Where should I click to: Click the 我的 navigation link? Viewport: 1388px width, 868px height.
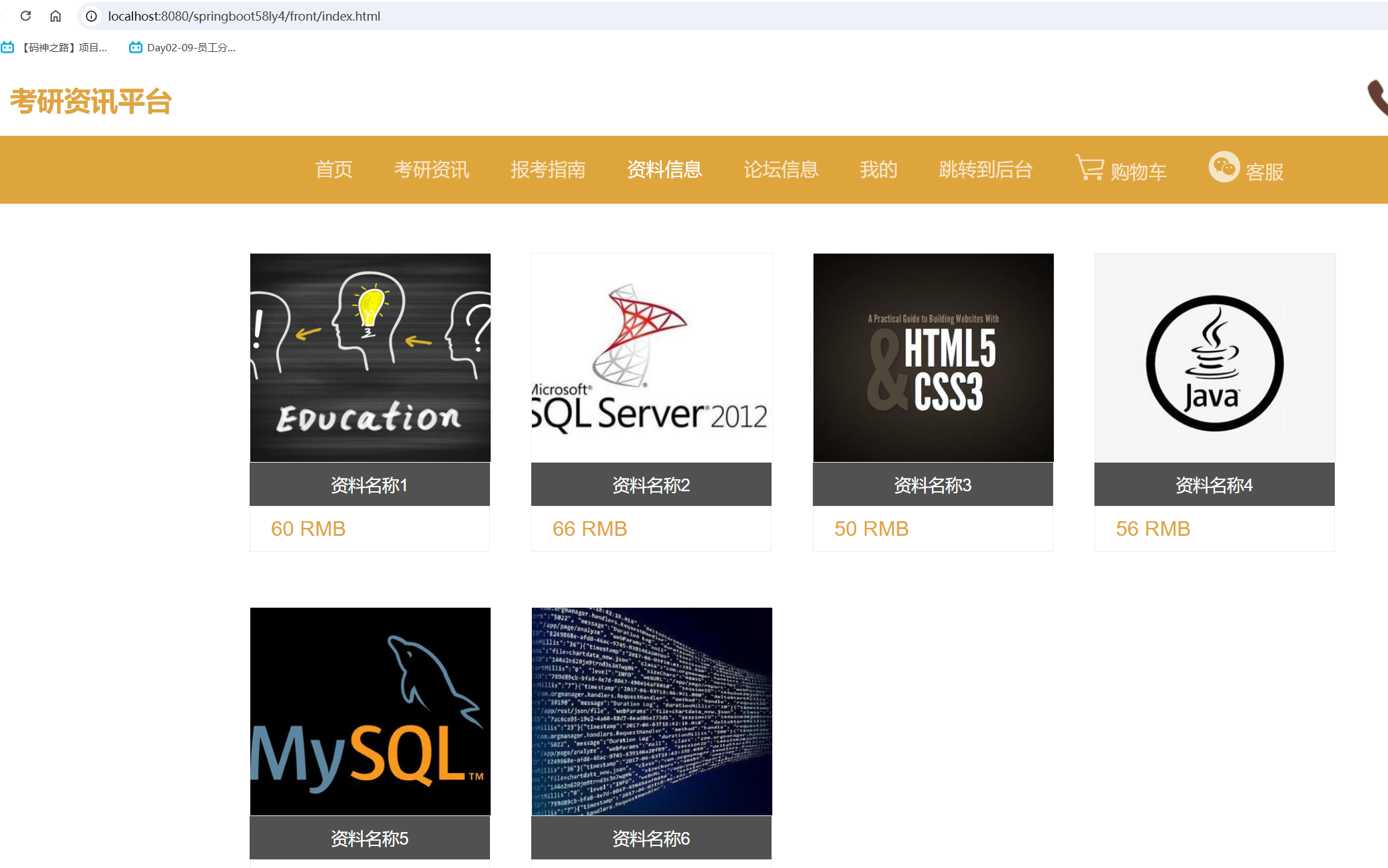[878, 170]
